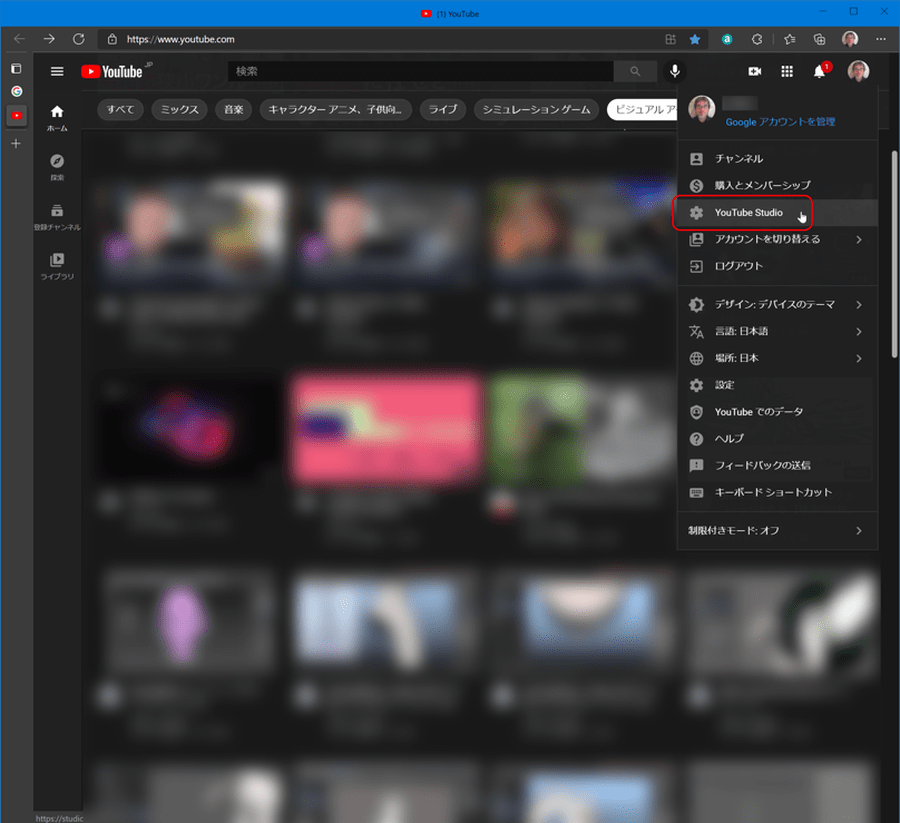Click the voice search microphone icon
Viewport: 900px width, 823px height.
(675, 71)
